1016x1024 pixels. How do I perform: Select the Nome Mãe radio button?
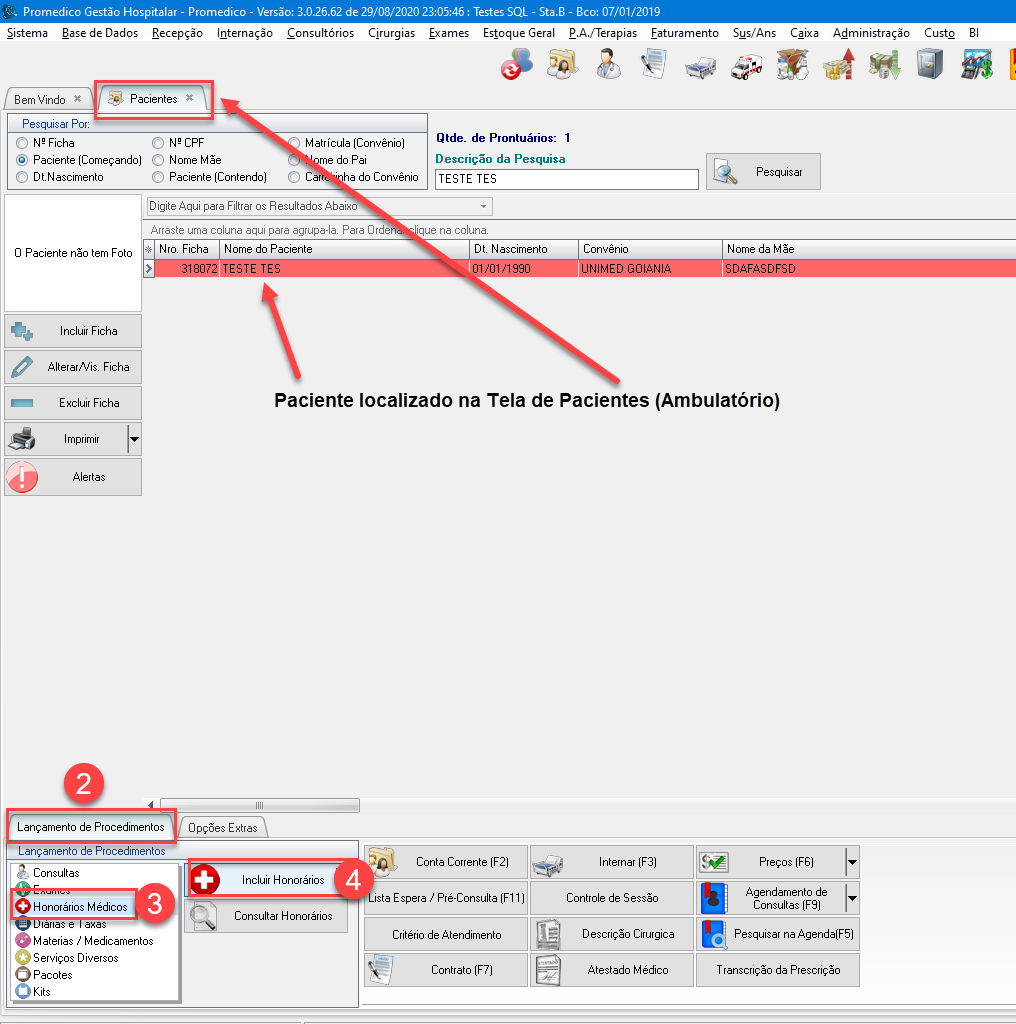tap(158, 160)
